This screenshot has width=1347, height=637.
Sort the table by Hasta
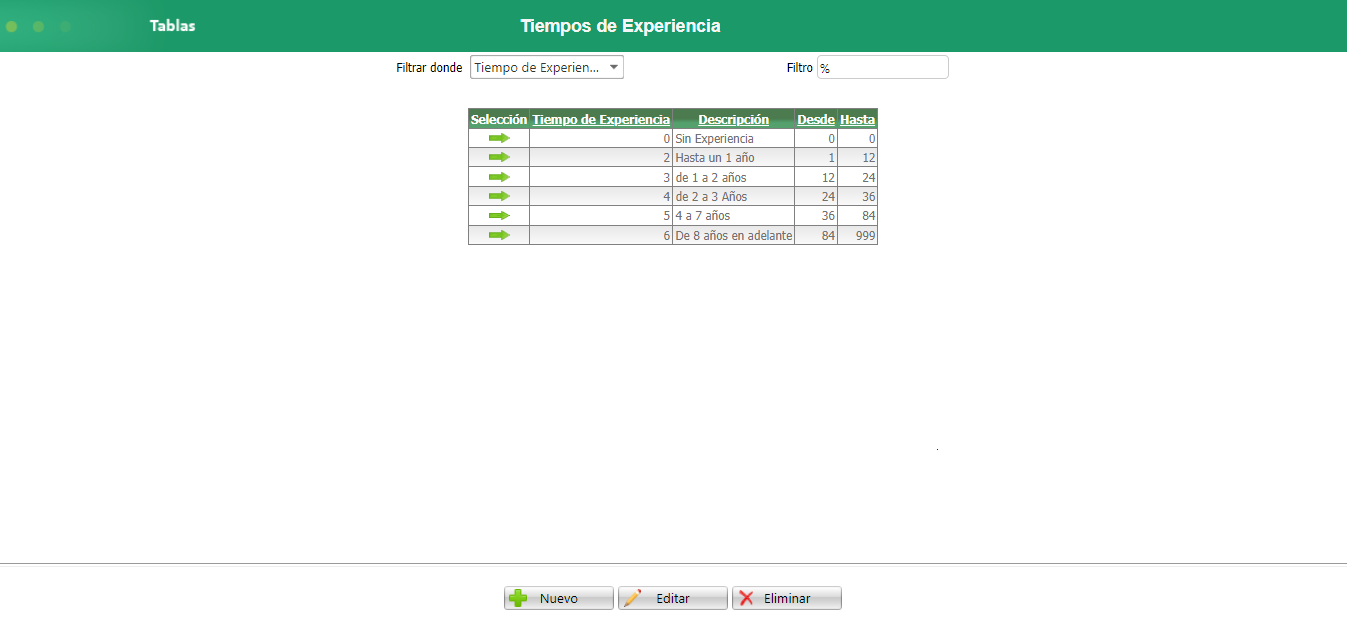tap(857, 119)
